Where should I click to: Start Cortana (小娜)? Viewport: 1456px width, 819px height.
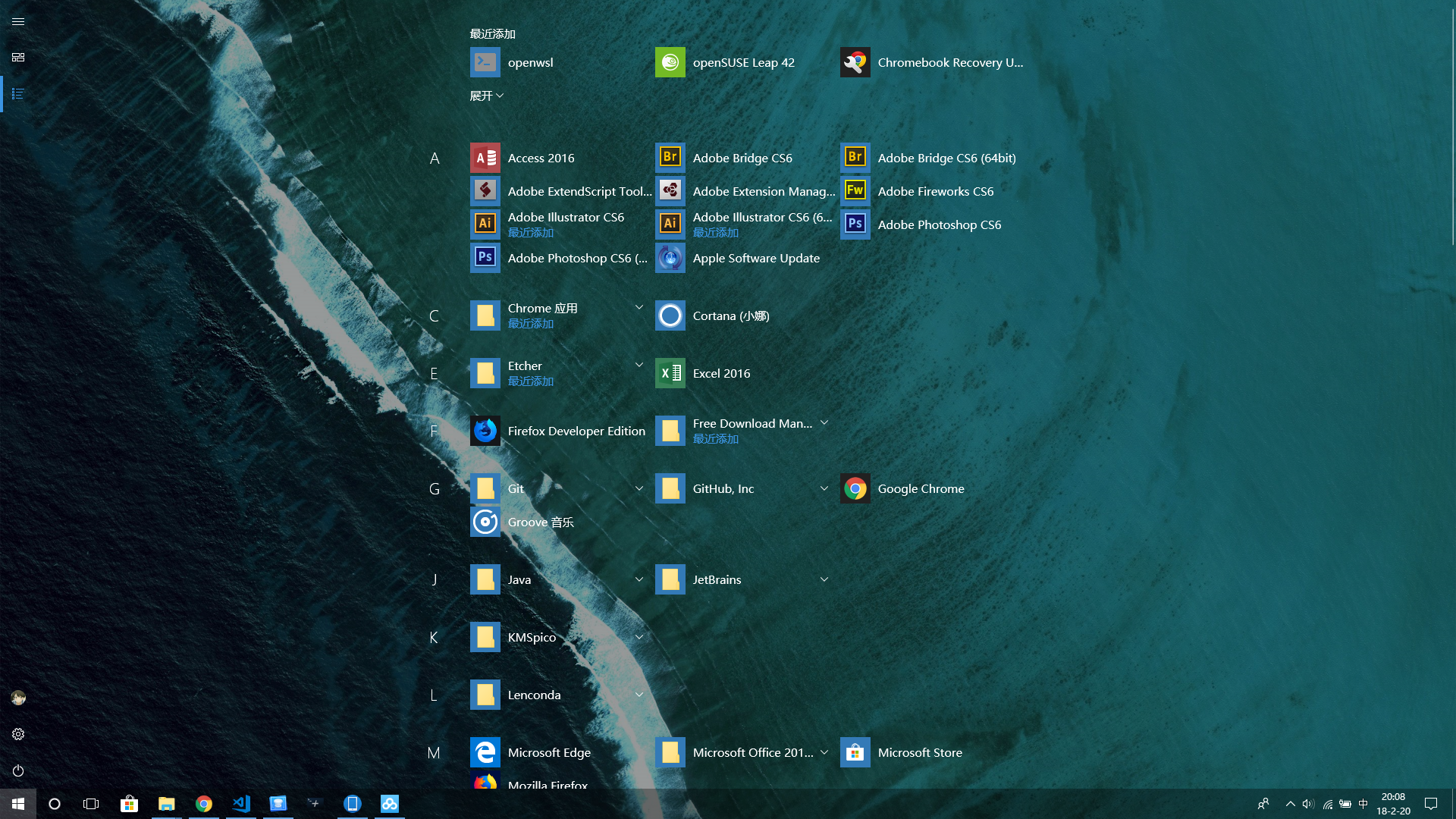(x=730, y=315)
